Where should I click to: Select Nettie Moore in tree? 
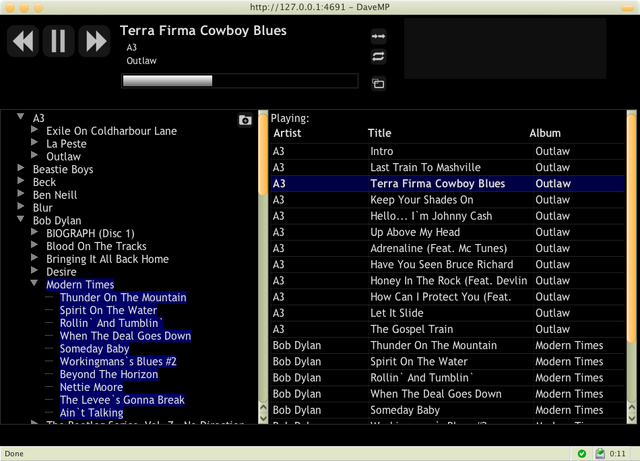pos(91,387)
